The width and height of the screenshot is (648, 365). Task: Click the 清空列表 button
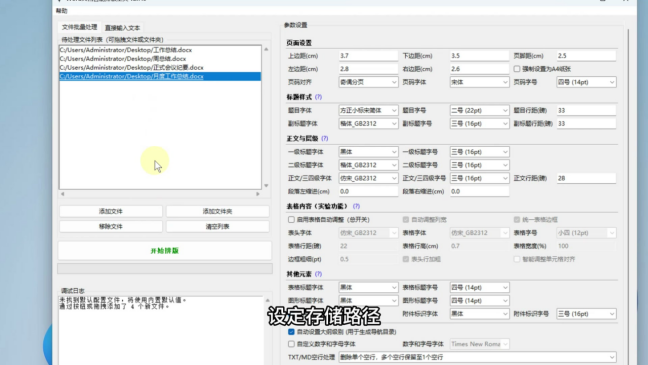point(217,227)
